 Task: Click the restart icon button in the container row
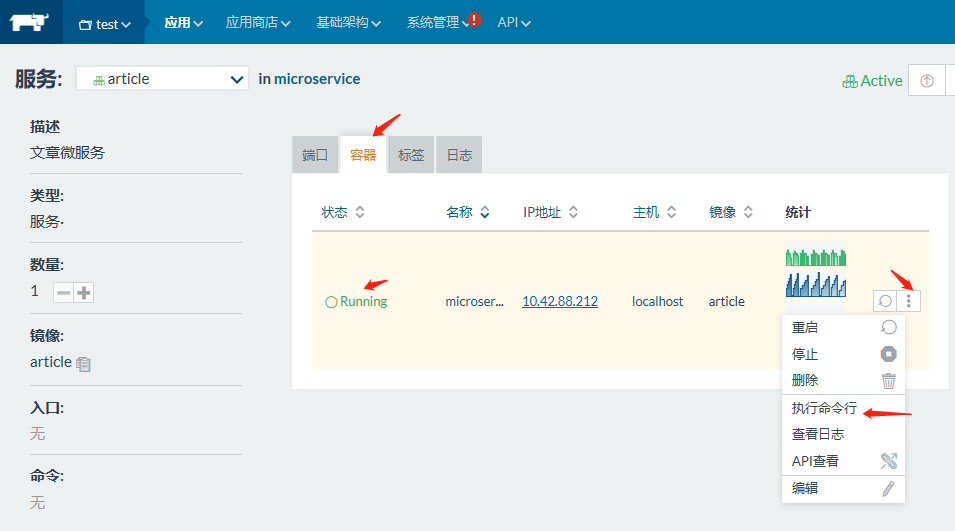click(x=885, y=301)
